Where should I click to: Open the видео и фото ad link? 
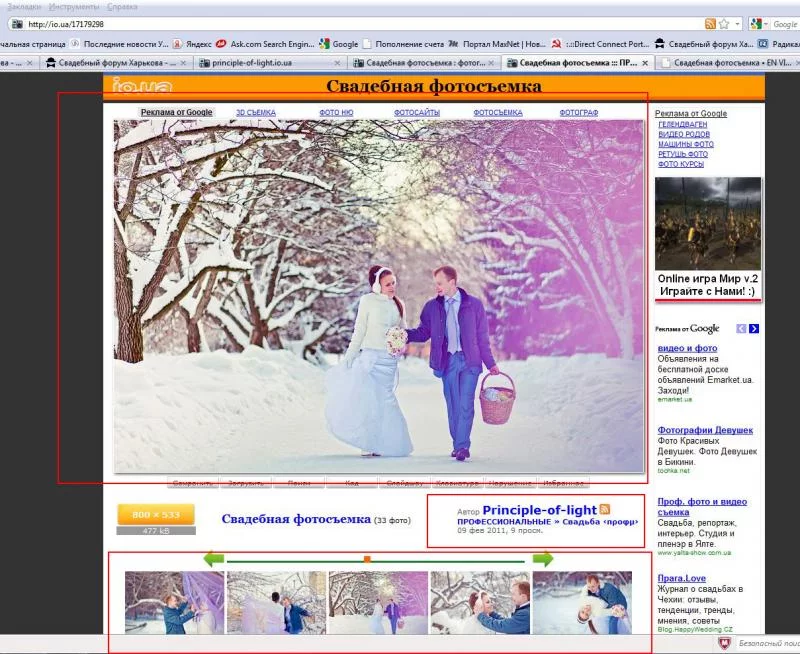tap(687, 348)
